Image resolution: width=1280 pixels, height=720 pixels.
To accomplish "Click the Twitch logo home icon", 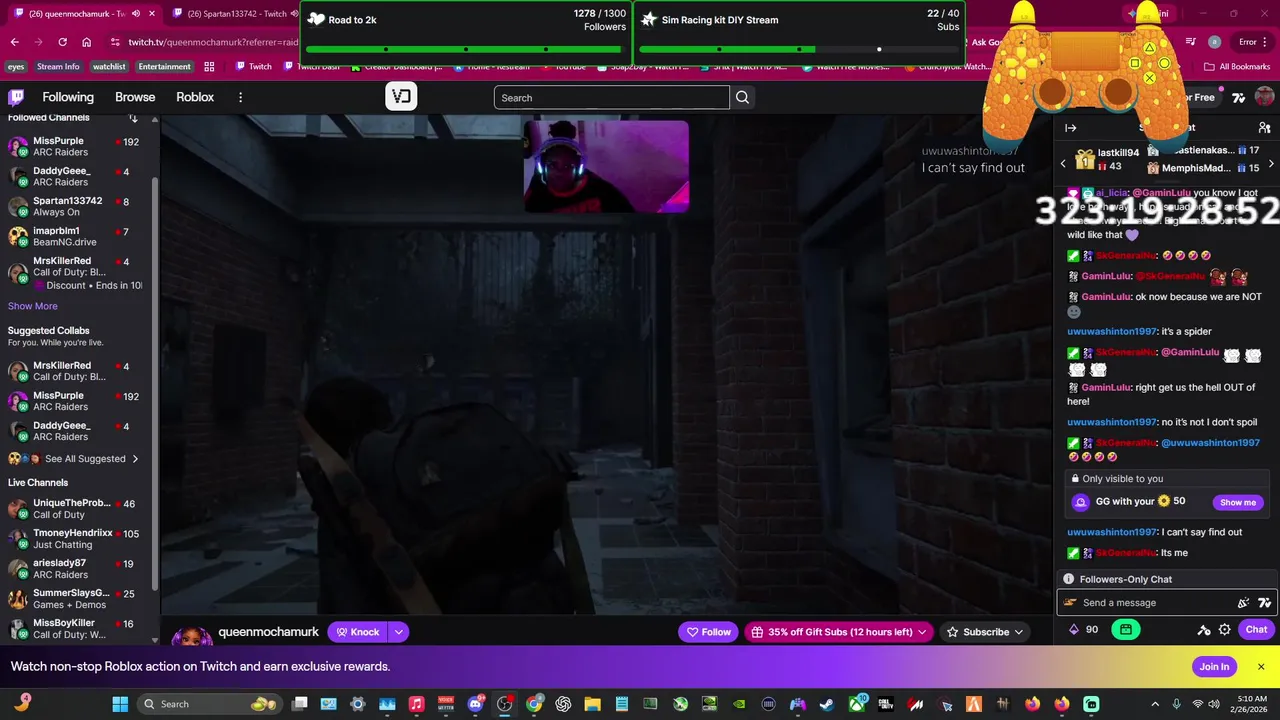I will [x=16, y=97].
